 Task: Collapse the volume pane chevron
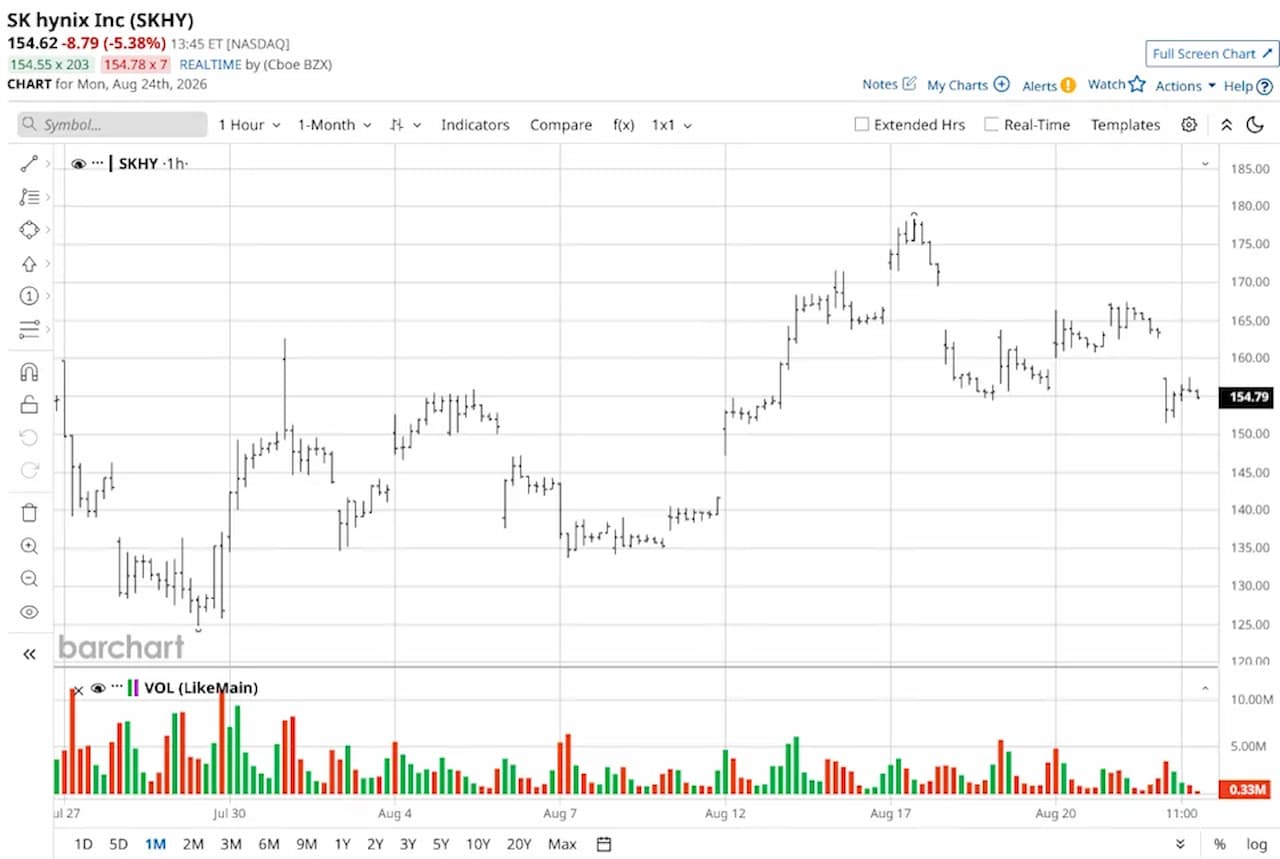[1205, 688]
